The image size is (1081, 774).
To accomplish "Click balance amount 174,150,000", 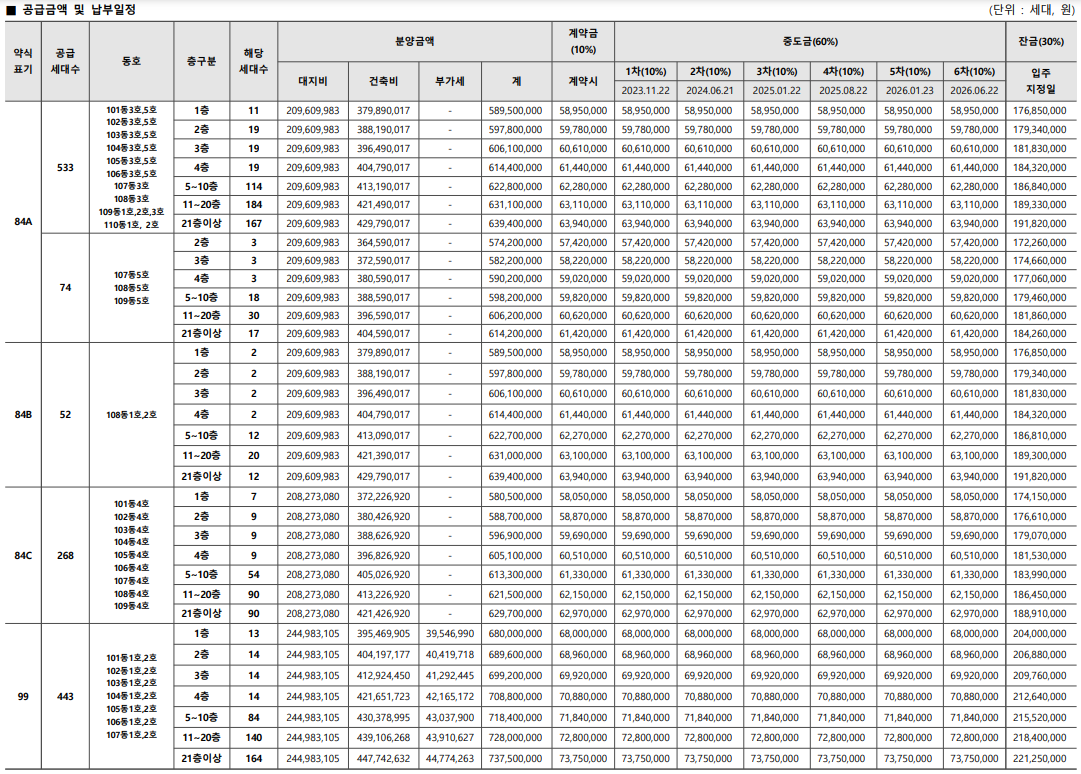I will (1040, 496).
